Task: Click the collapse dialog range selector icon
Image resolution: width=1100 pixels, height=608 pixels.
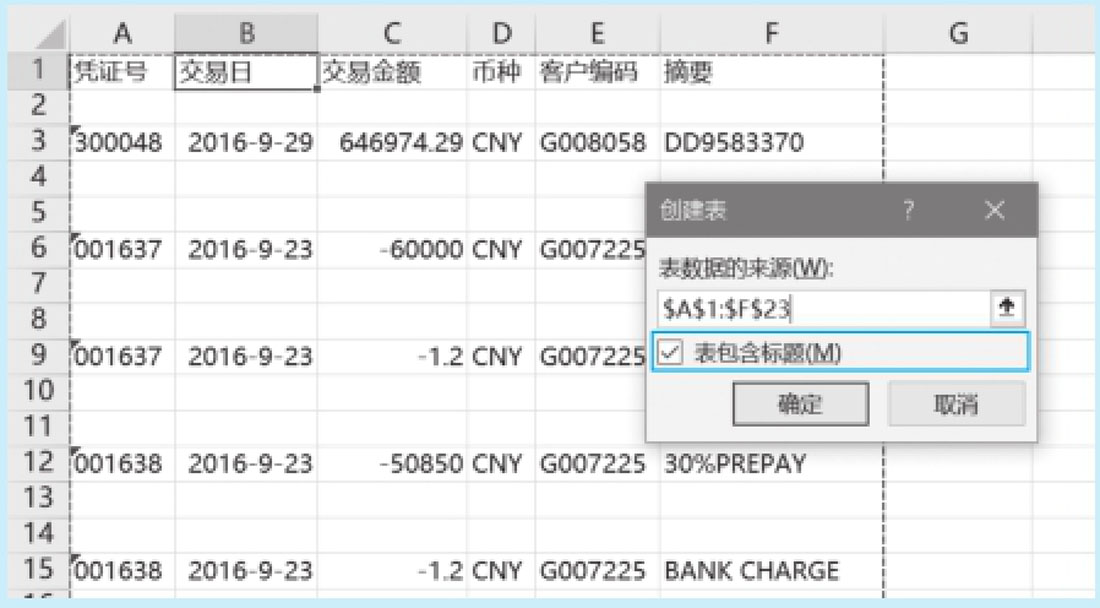Action: [x=1007, y=310]
